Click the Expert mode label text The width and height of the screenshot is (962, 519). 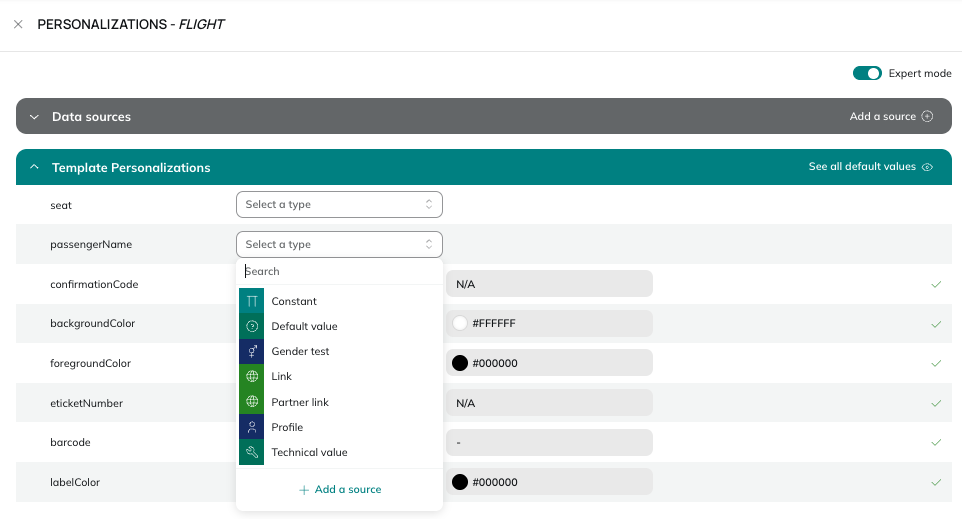pos(920,74)
